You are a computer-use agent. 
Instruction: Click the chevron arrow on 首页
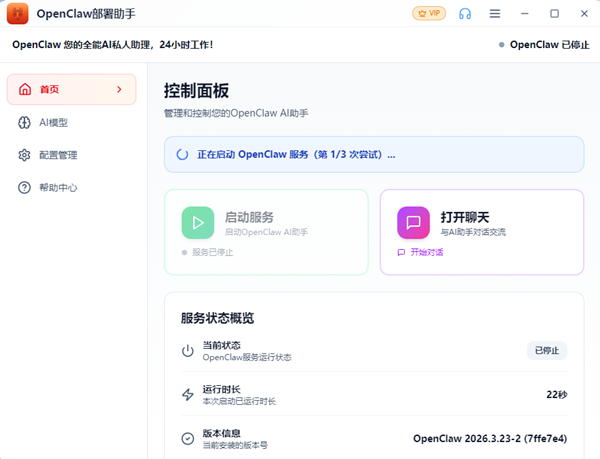pos(119,90)
